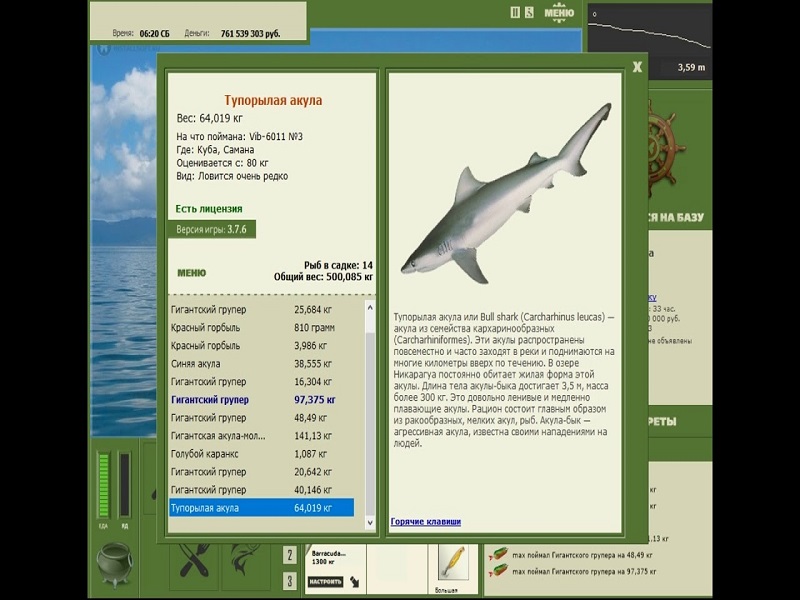The width and height of the screenshot is (800, 600).
Task: Close the fish info window with X
Action: click(x=637, y=68)
